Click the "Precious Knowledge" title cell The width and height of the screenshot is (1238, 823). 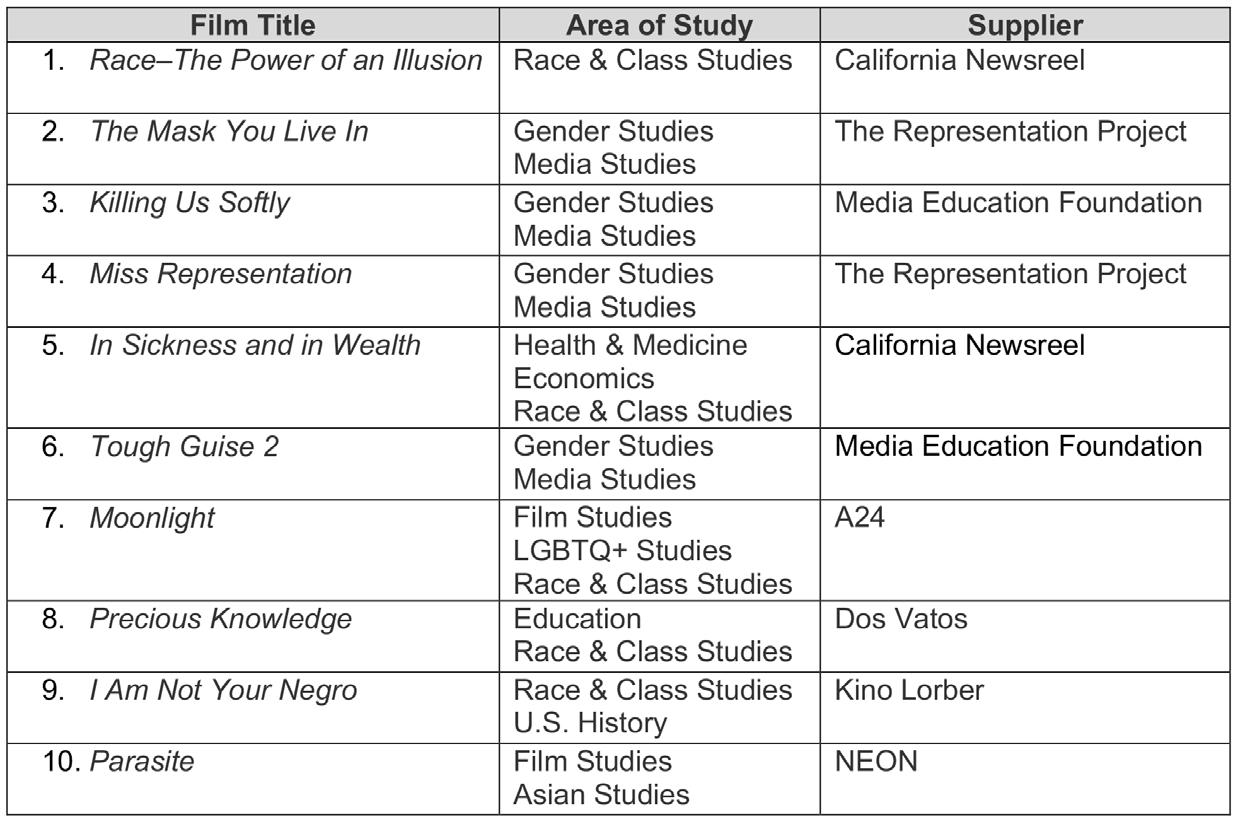point(221,618)
